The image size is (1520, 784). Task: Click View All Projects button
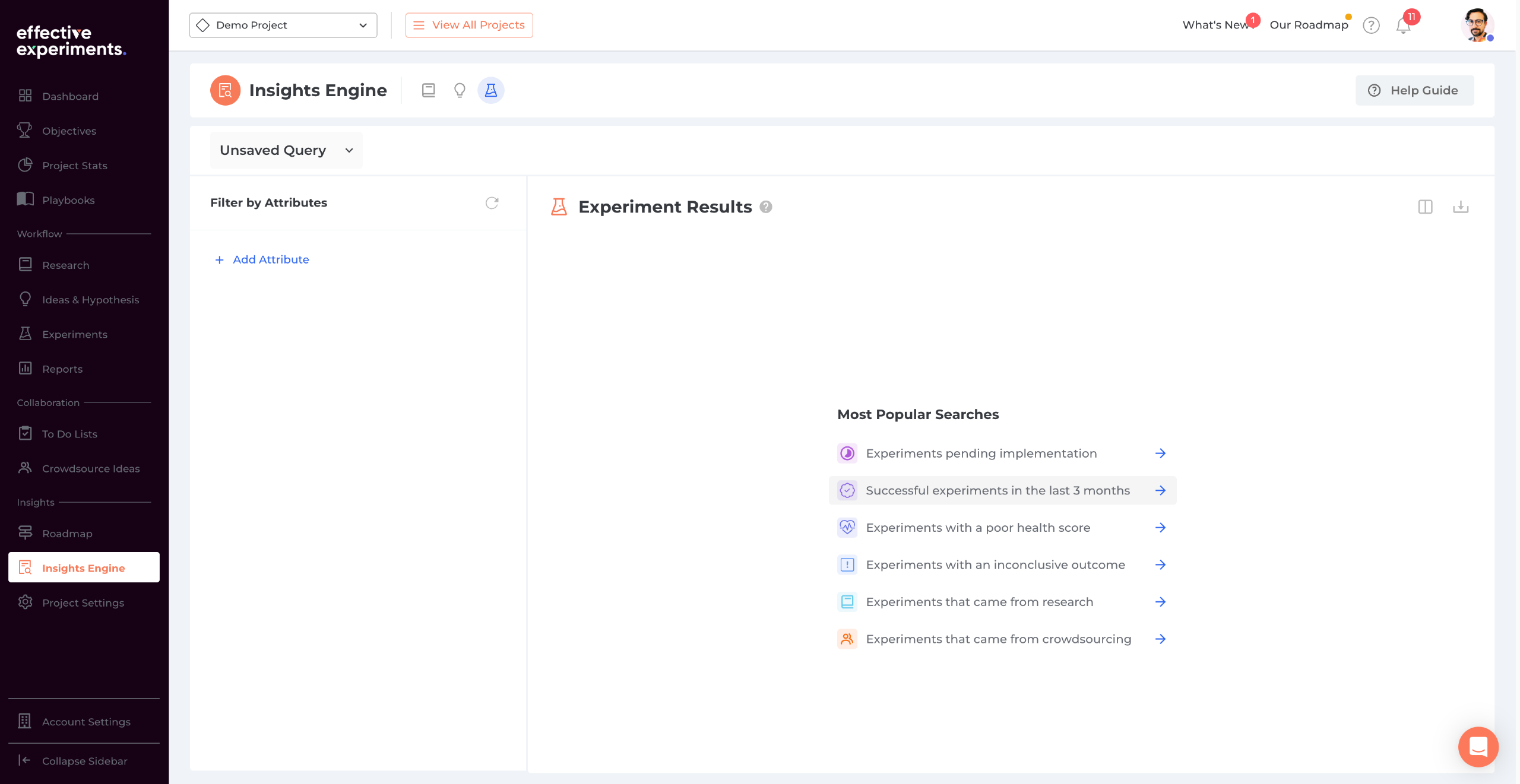(469, 25)
